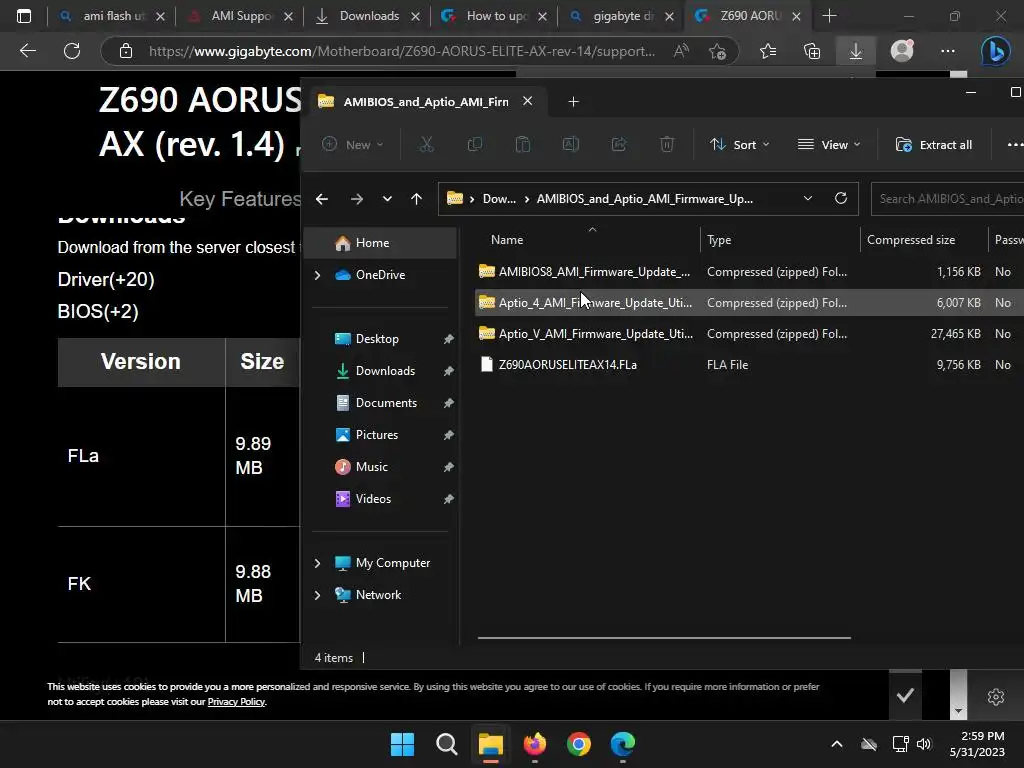This screenshot has height=768, width=1024.
Task: Click the Share icon in Explorer toolbar
Action: coord(618,144)
